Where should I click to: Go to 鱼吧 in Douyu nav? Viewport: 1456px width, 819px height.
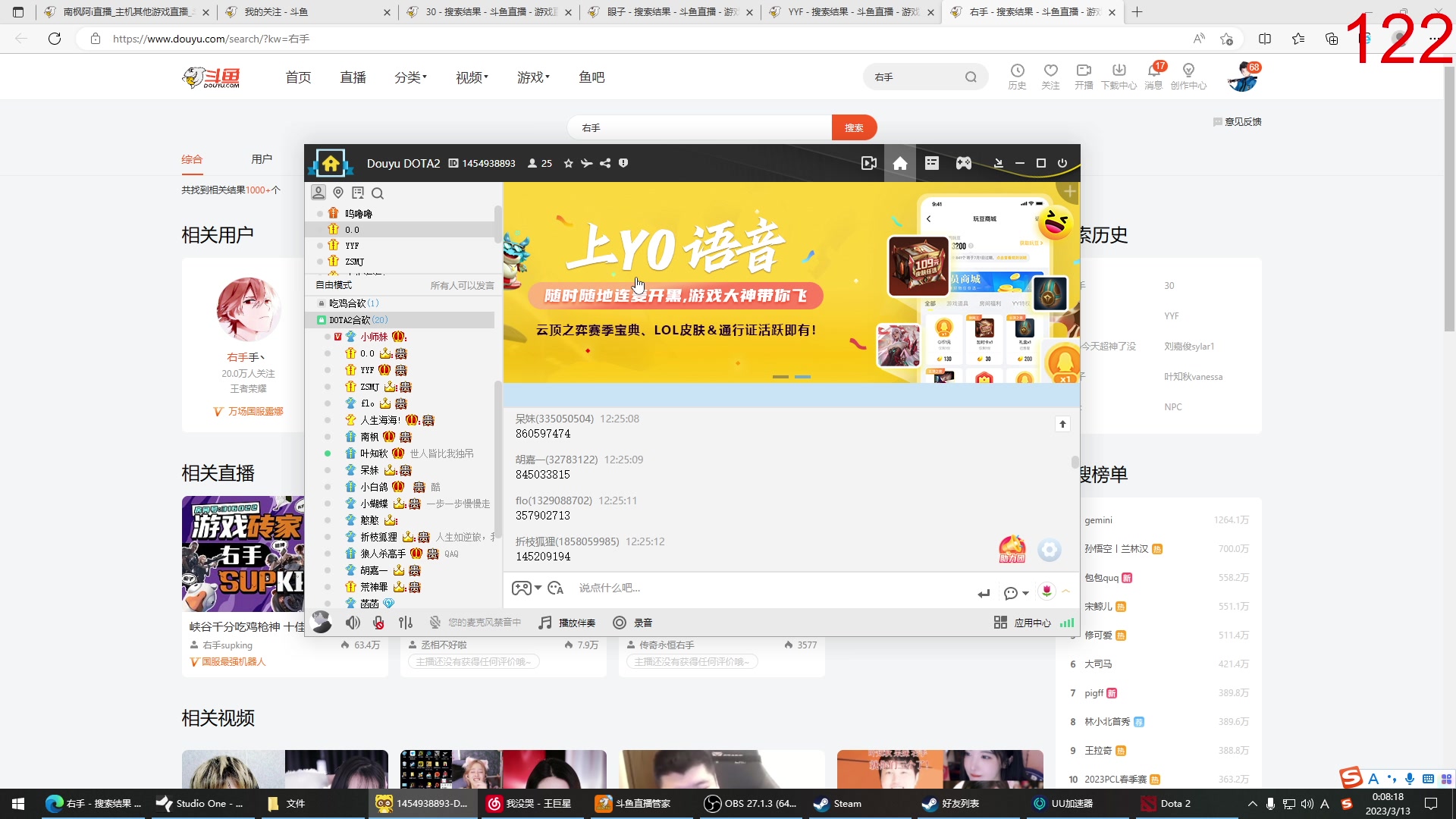tap(591, 77)
